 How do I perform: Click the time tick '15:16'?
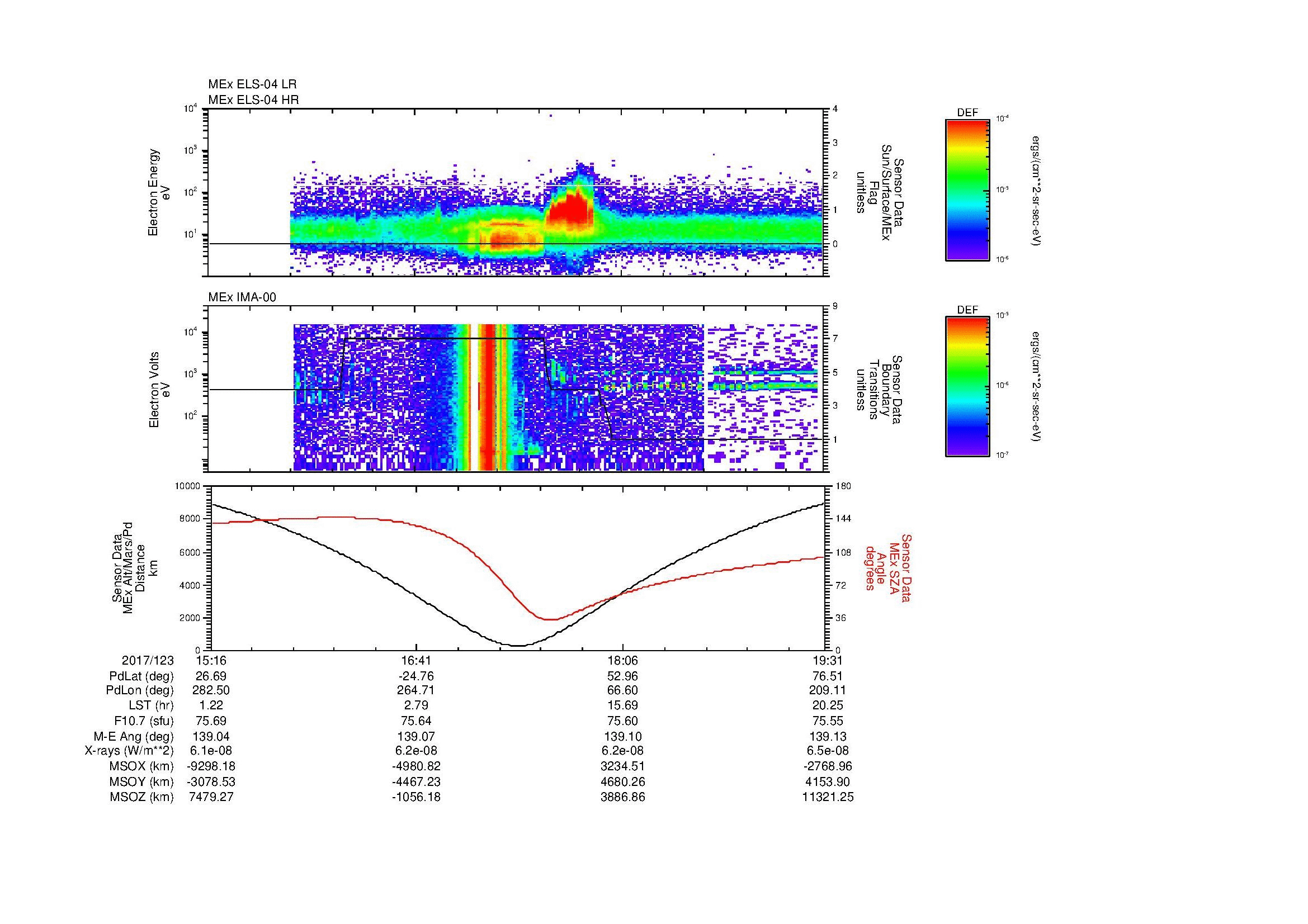[211, 660]
